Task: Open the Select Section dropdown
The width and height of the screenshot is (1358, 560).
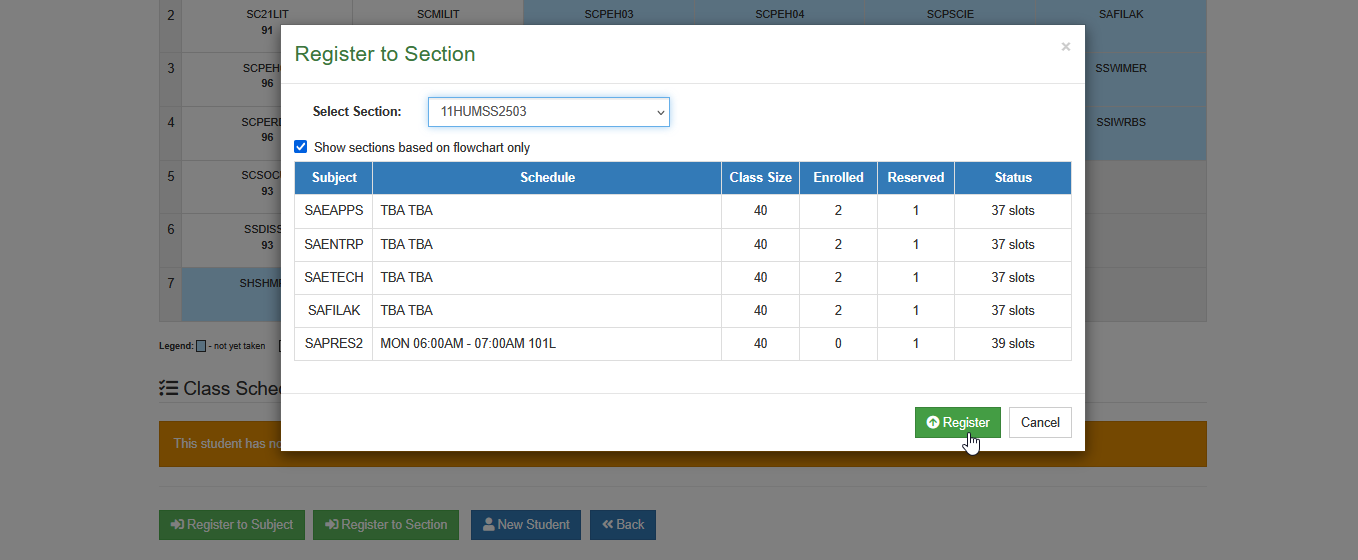Action: tap(549, 112)
